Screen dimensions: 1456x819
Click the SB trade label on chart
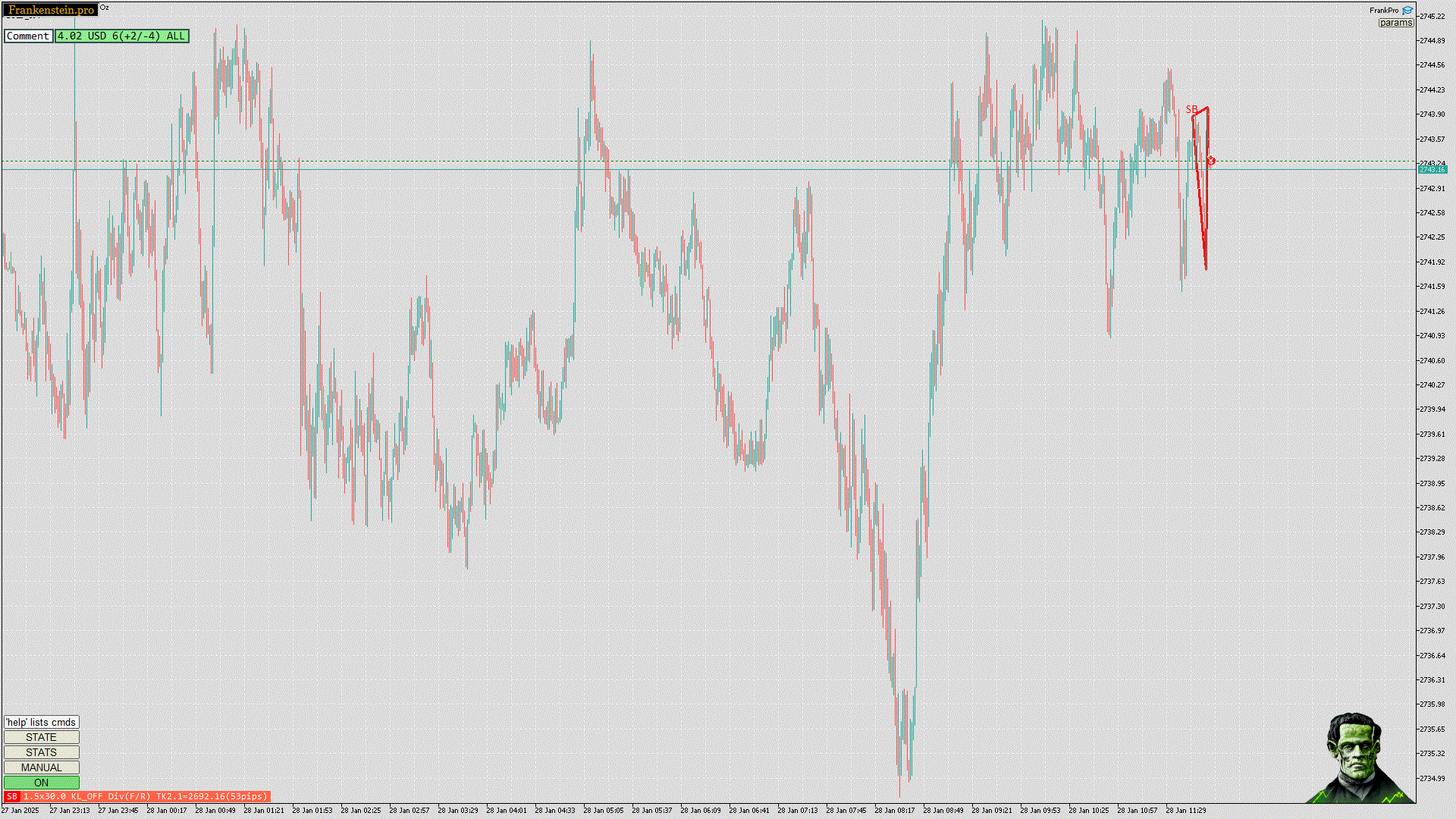pos(1191,110)
